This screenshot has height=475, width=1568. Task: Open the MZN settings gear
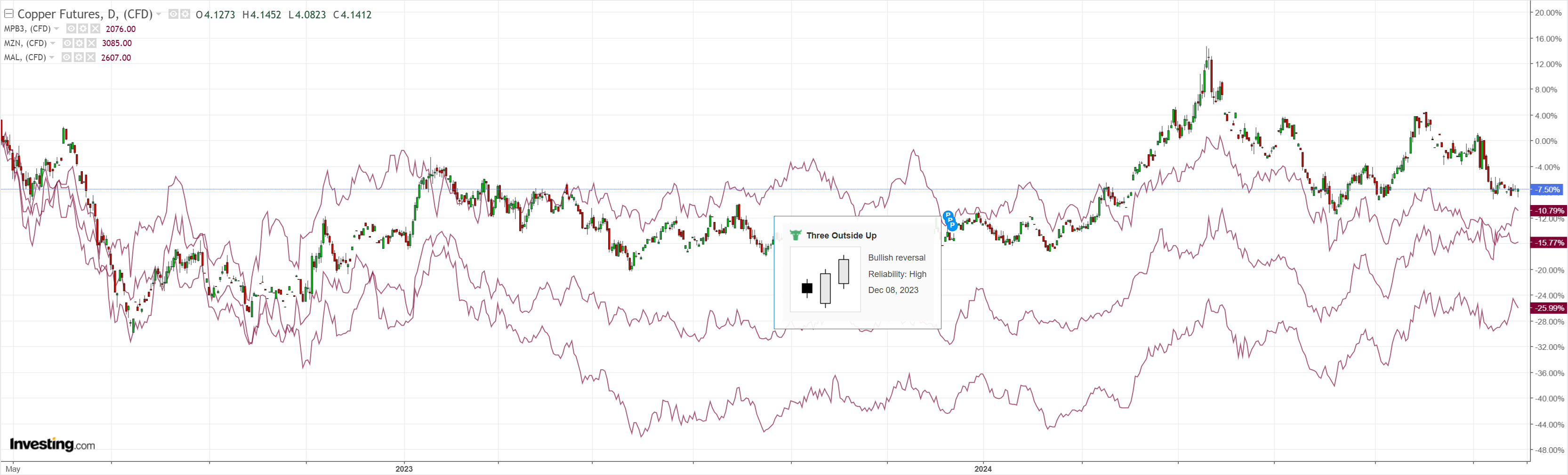tap(79, 43)
